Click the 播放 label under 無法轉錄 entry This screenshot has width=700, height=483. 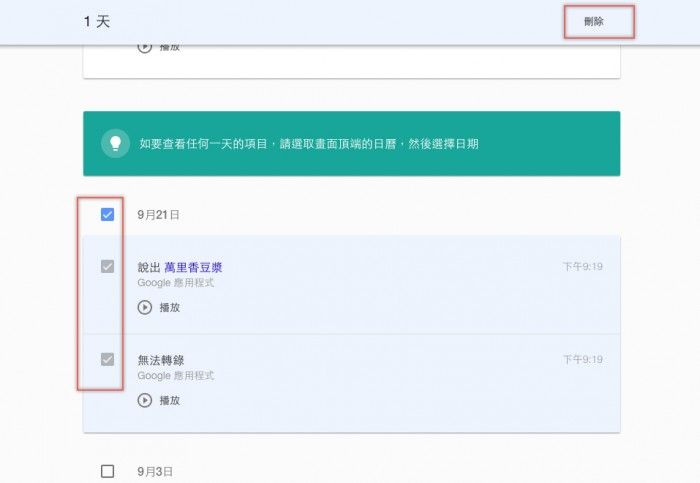(x=170, y=400)
